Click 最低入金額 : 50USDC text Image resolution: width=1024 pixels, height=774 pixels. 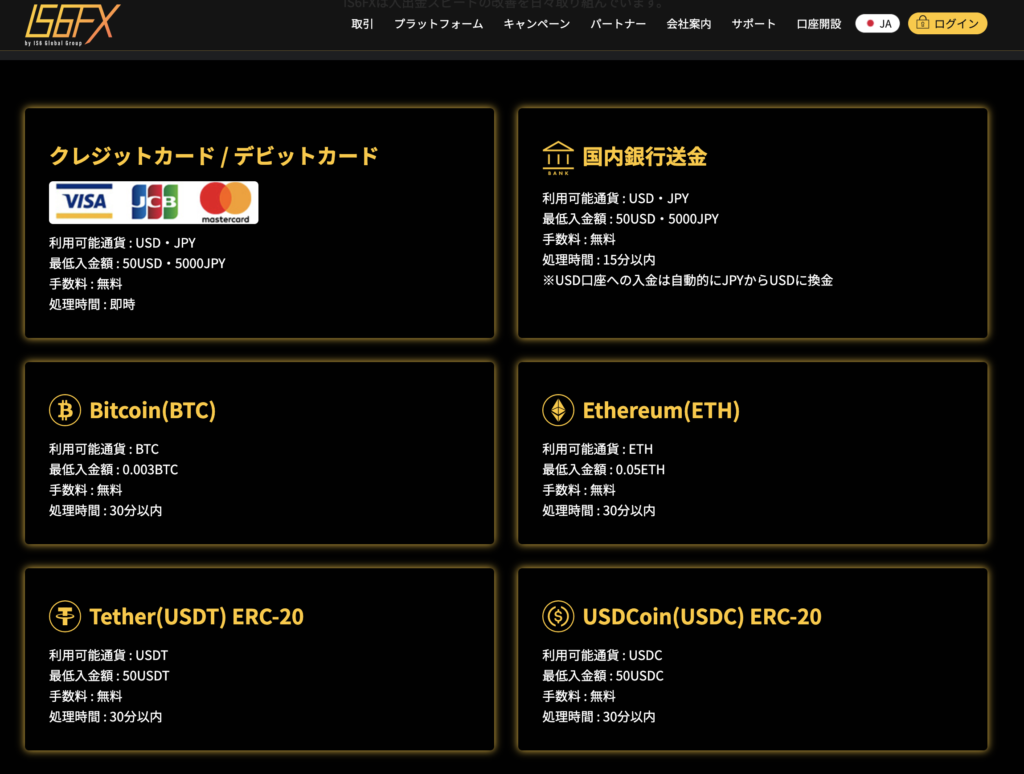[603, 675]
